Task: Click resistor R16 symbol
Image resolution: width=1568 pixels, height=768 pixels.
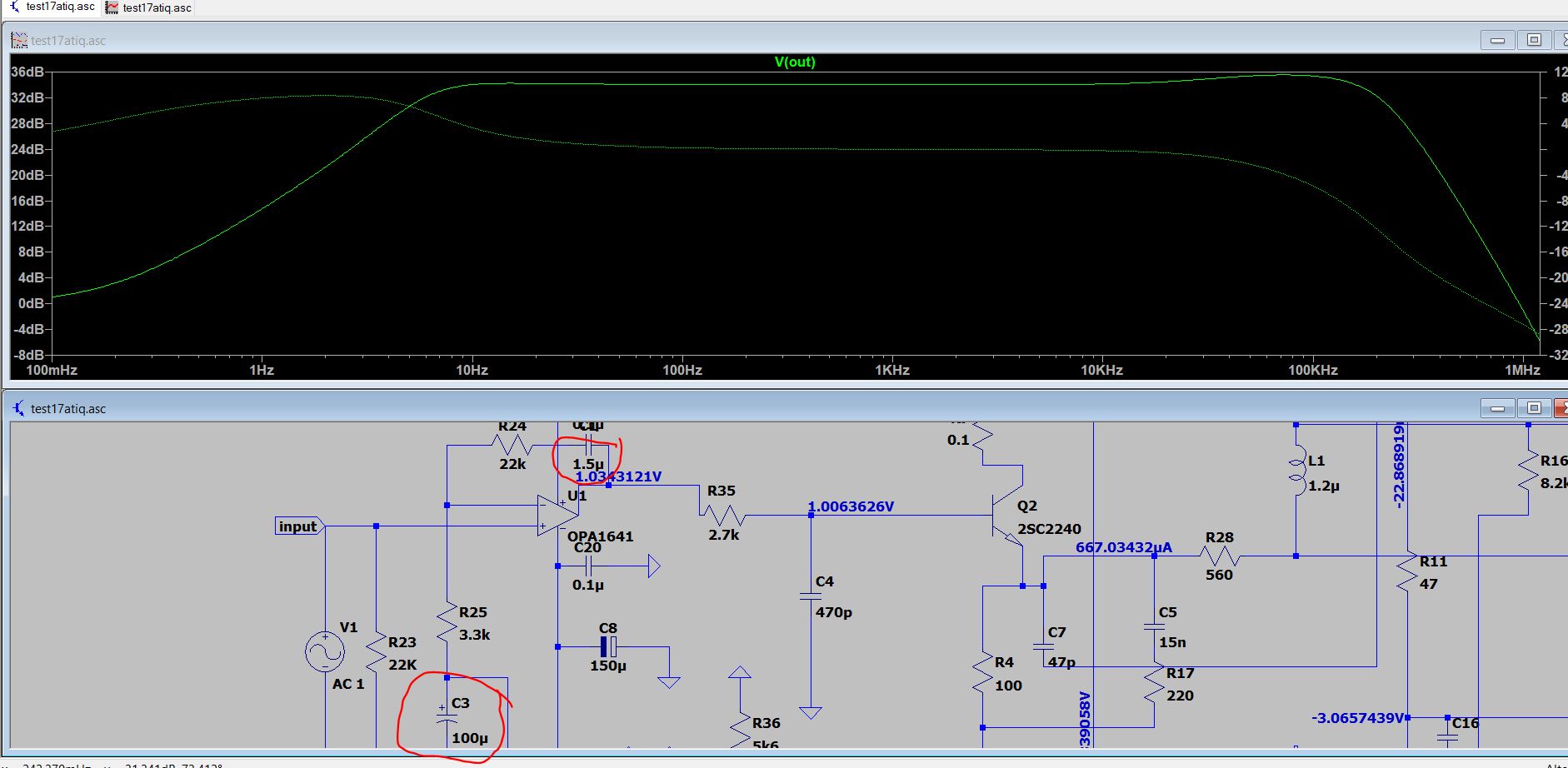Action: (1529, 471)
